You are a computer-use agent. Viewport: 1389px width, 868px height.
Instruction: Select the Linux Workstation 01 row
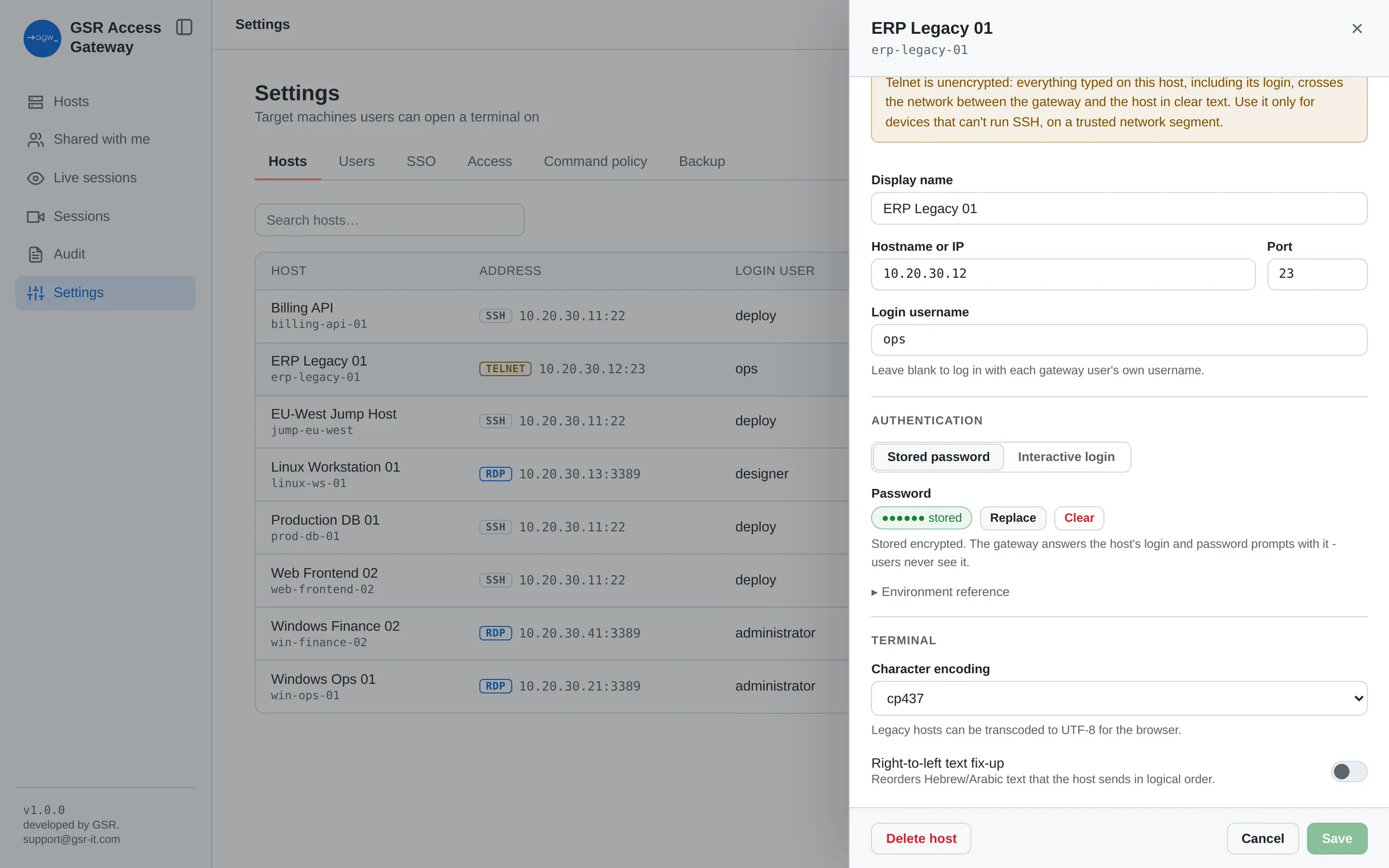(x=552, y=474)
